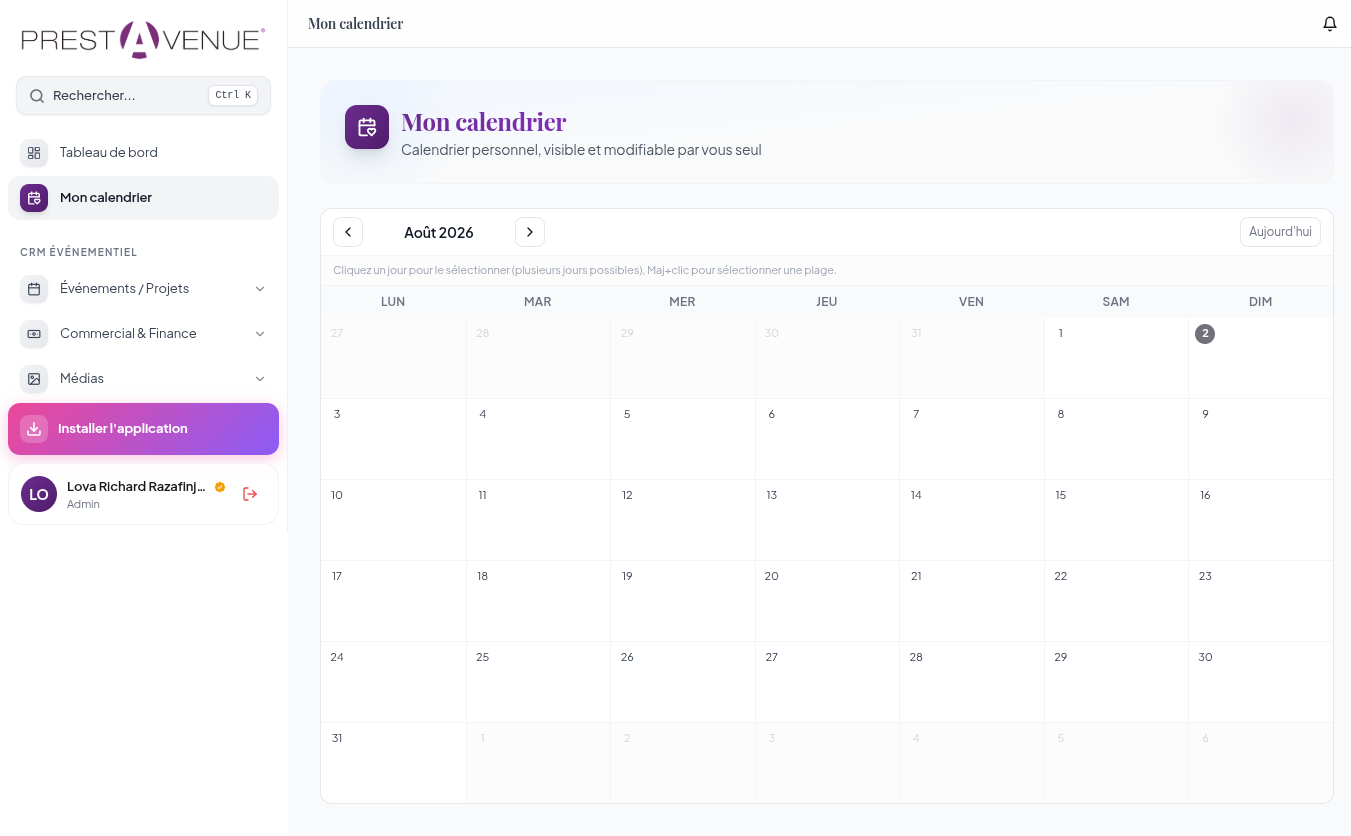Click the calendar icon in the page header
This screenshot has width=1351, height=836.
pyautogui.click(x=367, y=127)
